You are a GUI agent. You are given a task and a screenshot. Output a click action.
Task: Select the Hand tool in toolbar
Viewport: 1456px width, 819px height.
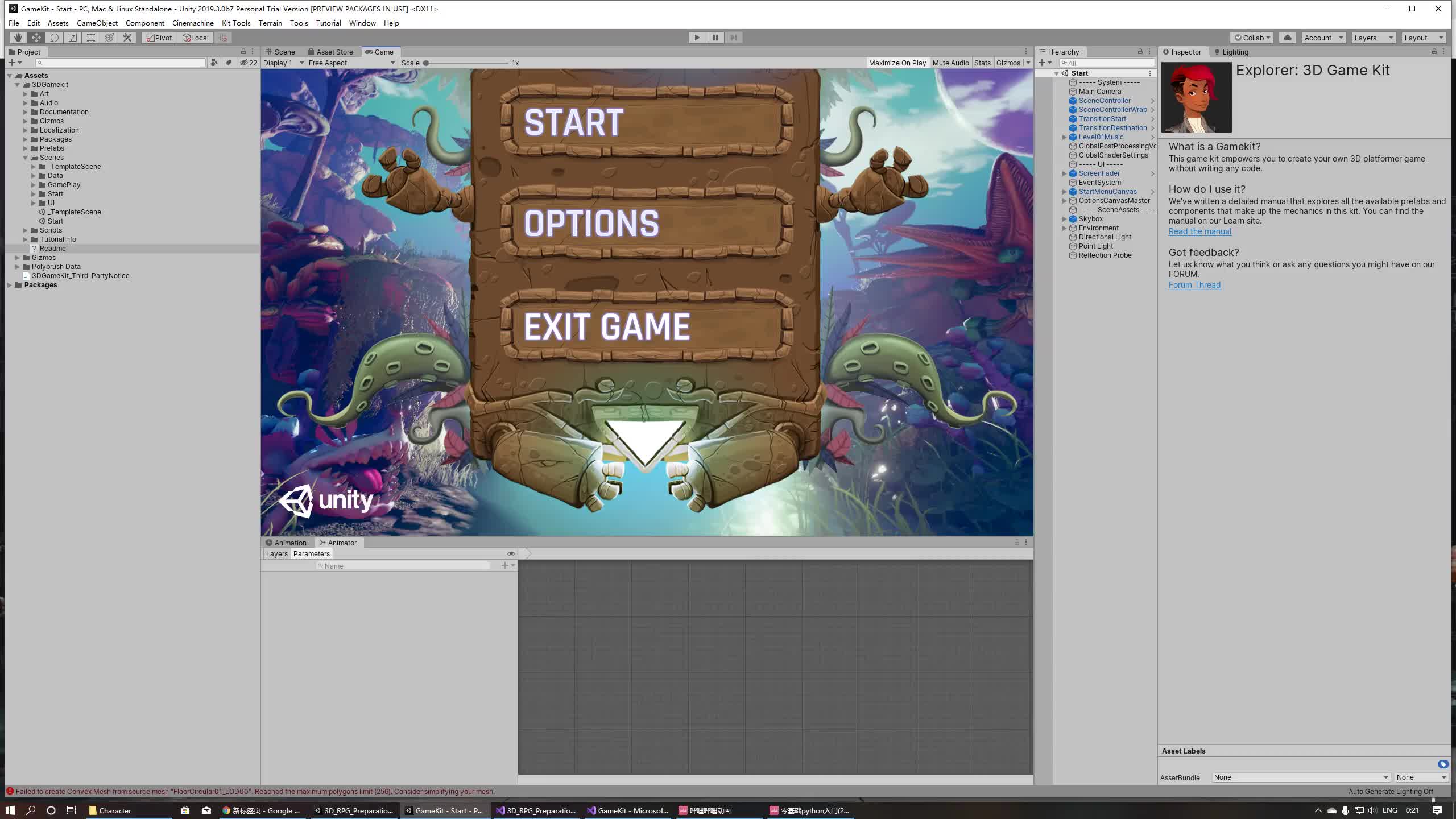point(18,38)
